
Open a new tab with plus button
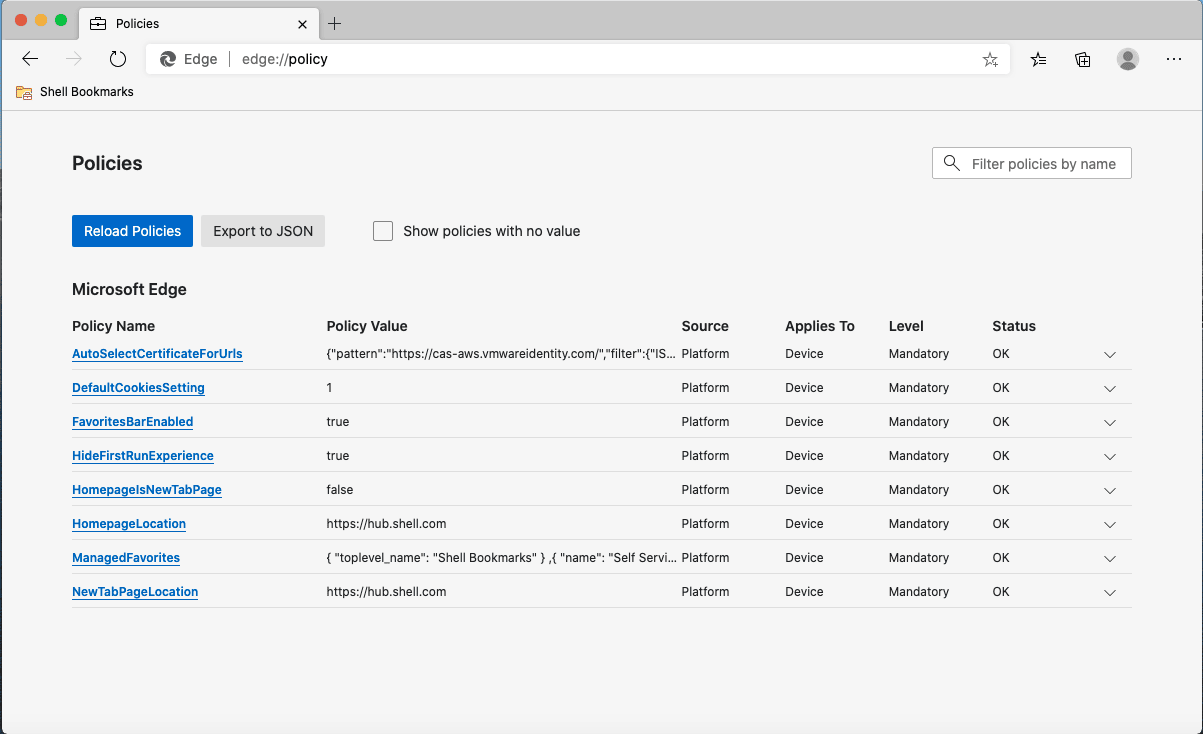(x=335, y=23)
